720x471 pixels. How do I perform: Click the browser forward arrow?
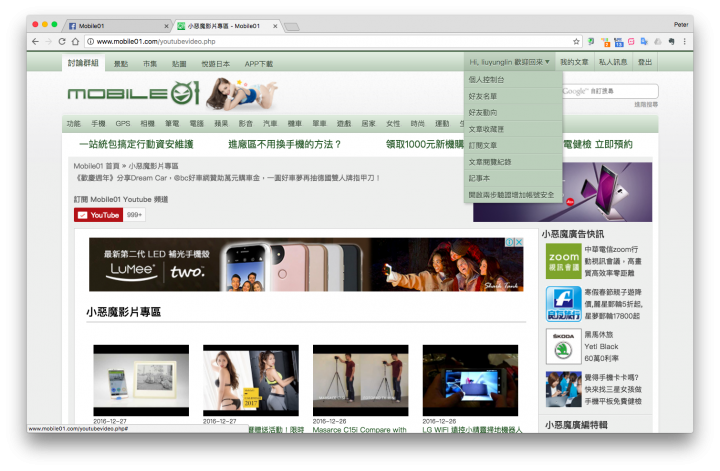pyautogui.click(x=49, y=41)
